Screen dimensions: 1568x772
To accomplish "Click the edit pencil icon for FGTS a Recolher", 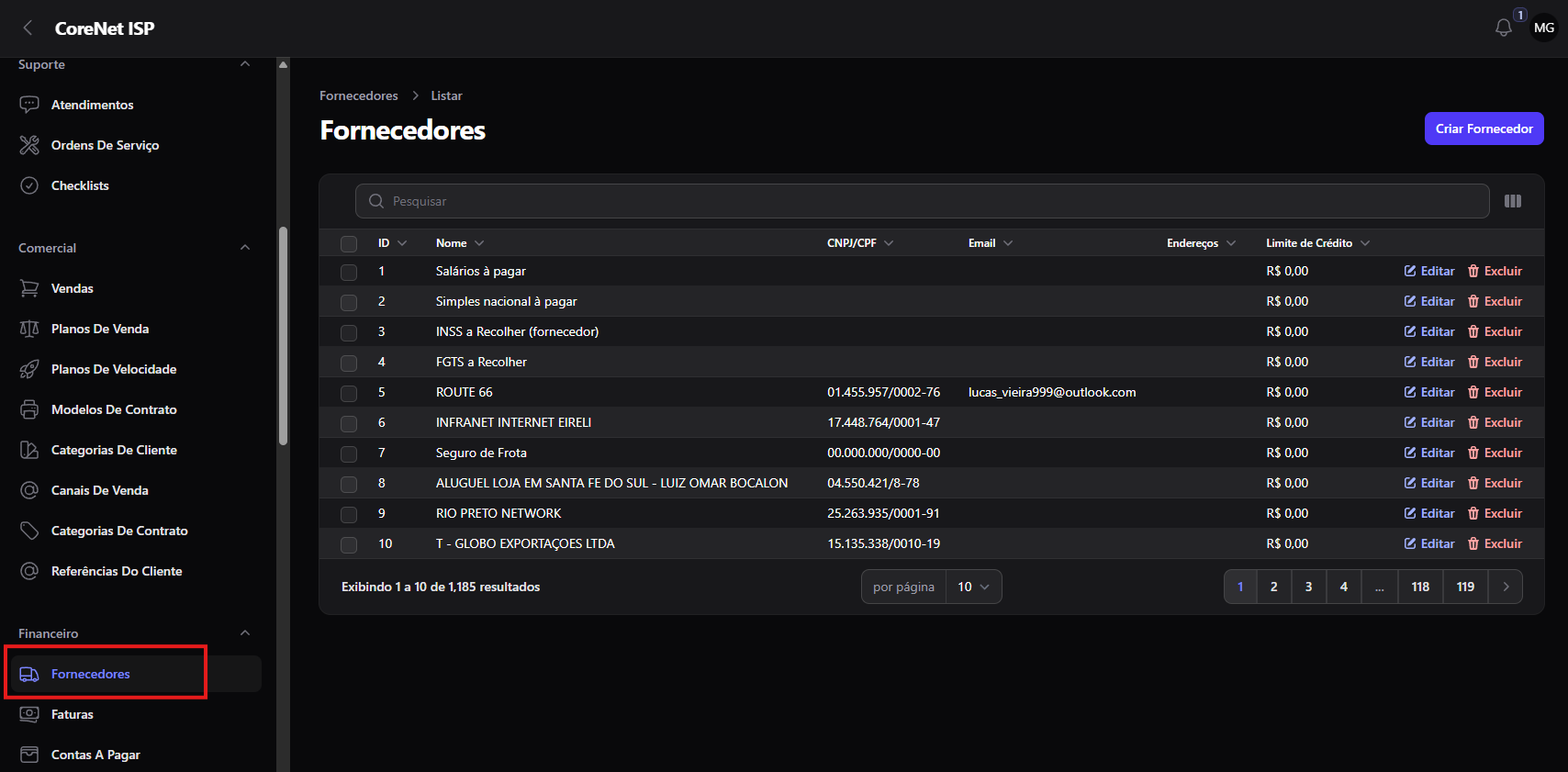I will [x=1410, y=362].
